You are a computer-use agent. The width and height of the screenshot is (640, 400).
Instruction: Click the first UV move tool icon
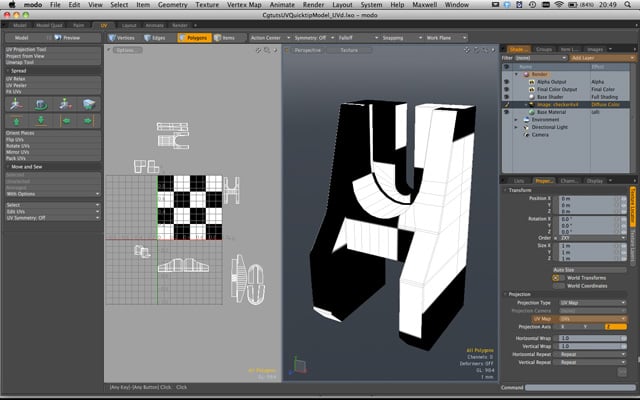pyautogui.click(x=17, y=103)
